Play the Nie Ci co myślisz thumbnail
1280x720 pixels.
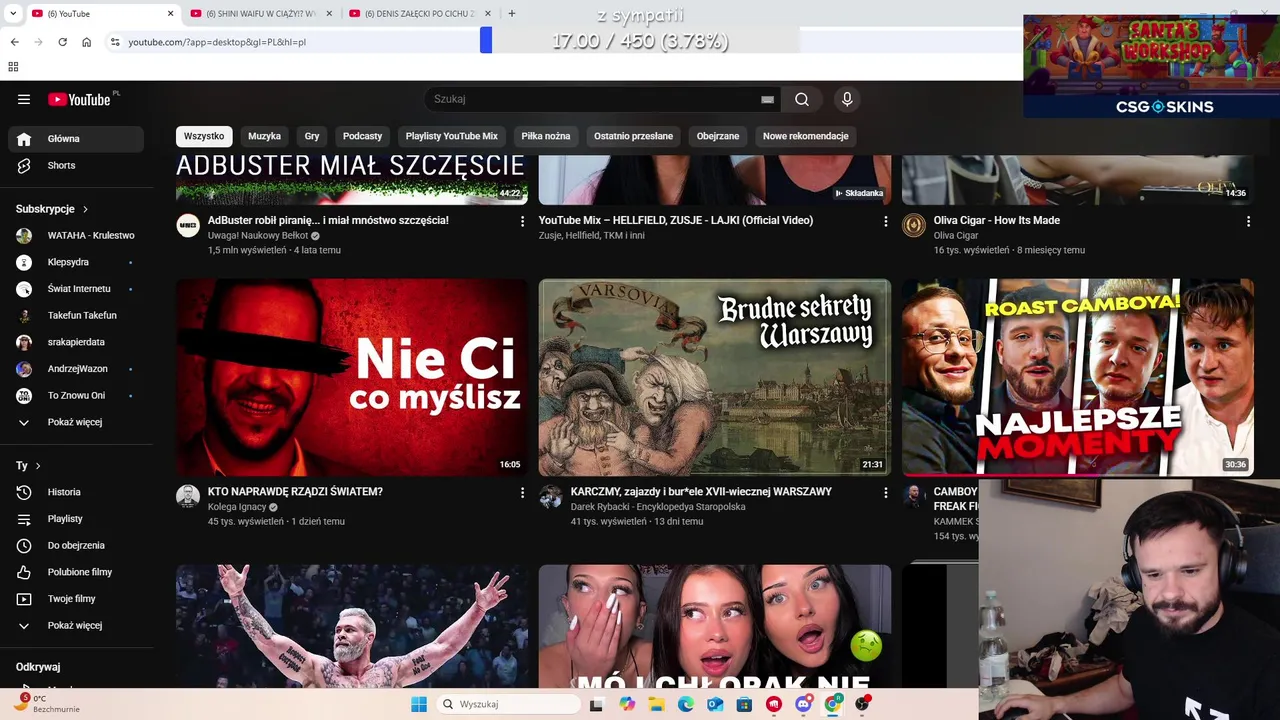pos(352,377)
